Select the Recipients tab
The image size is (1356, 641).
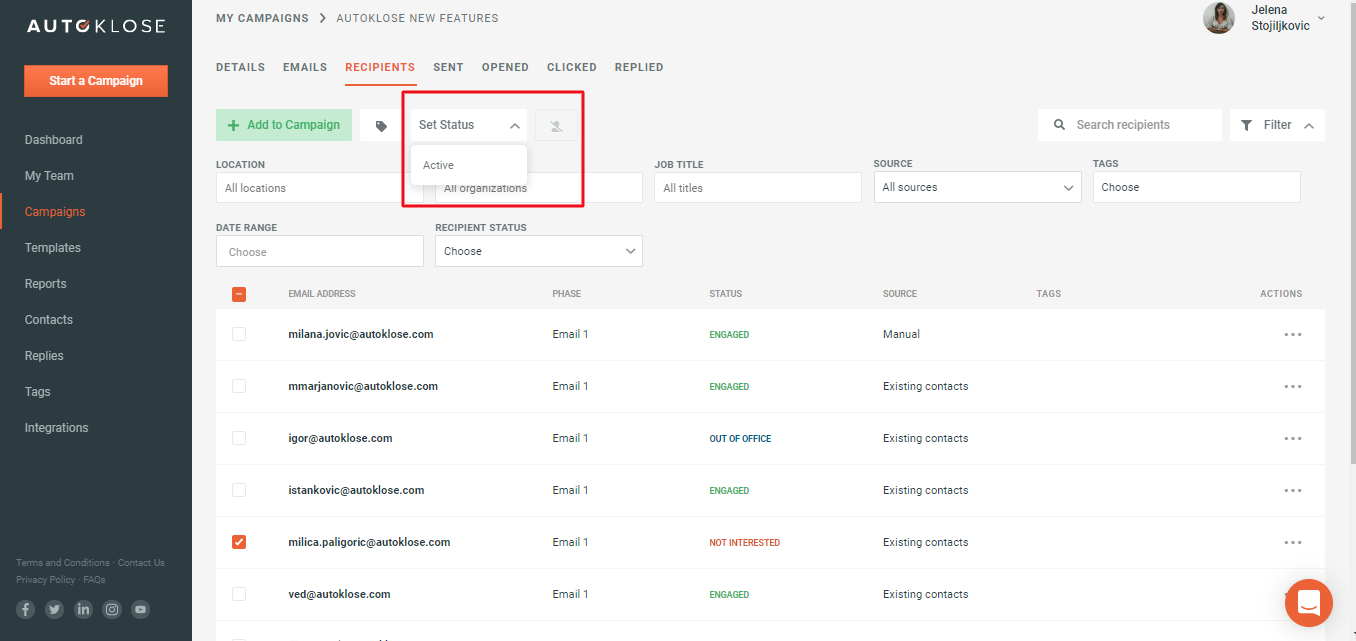click(x=380, y=67)
